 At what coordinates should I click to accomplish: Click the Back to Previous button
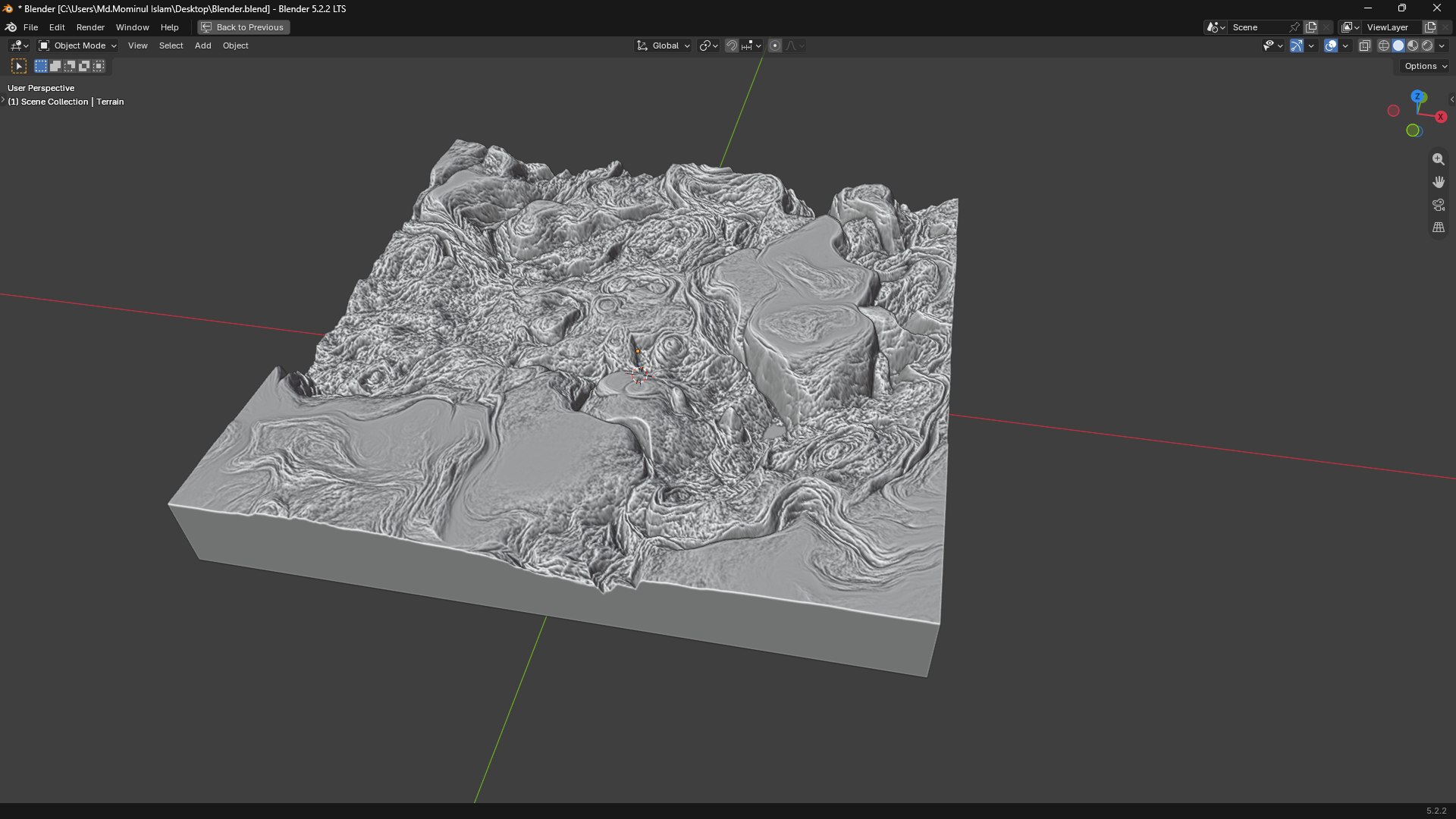pos(243,27)
